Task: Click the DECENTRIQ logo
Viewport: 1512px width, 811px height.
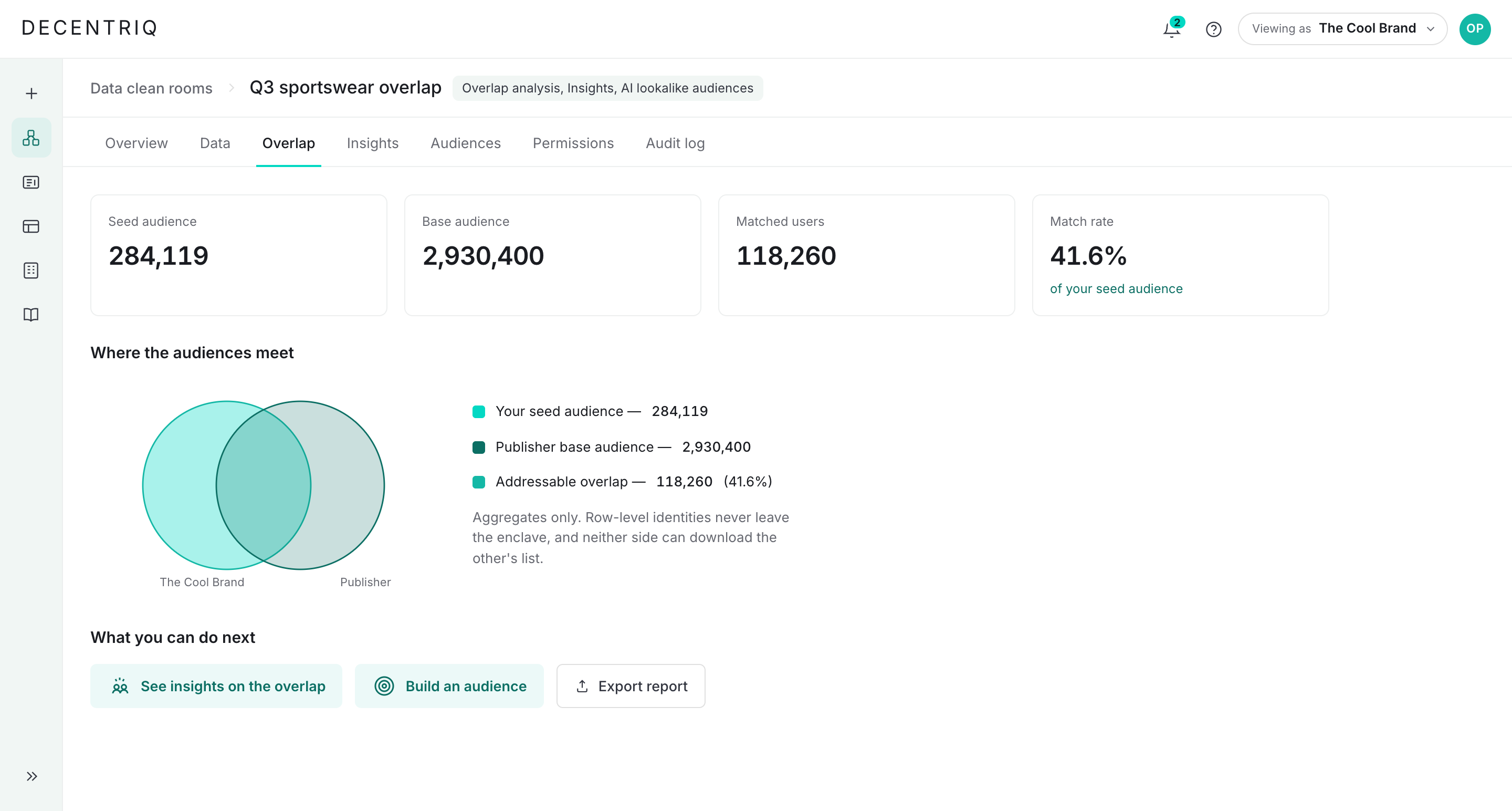Action: coord(90,28)
